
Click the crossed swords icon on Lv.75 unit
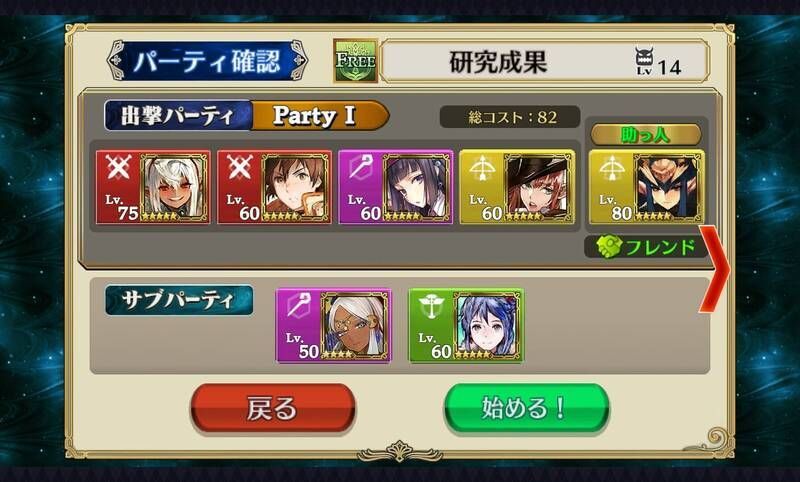pos(119,167)
